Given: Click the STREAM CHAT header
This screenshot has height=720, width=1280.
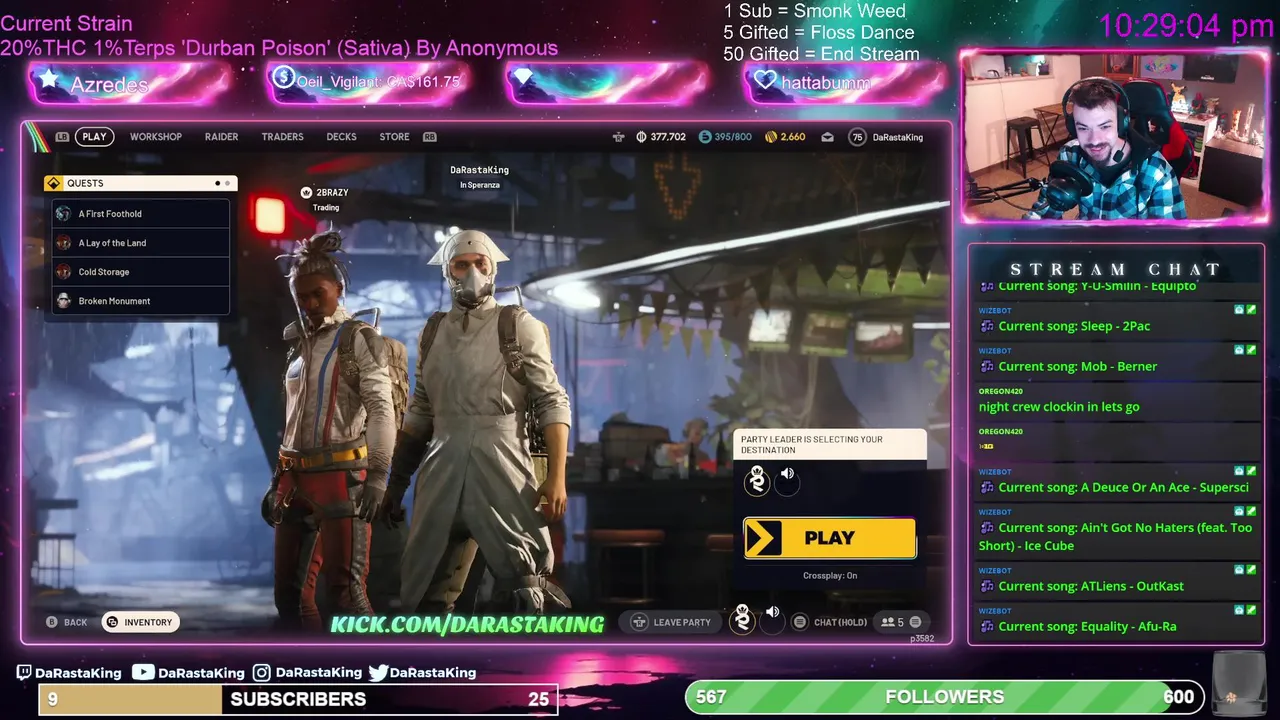Looking at the screenshot, I should [1116, 269].
